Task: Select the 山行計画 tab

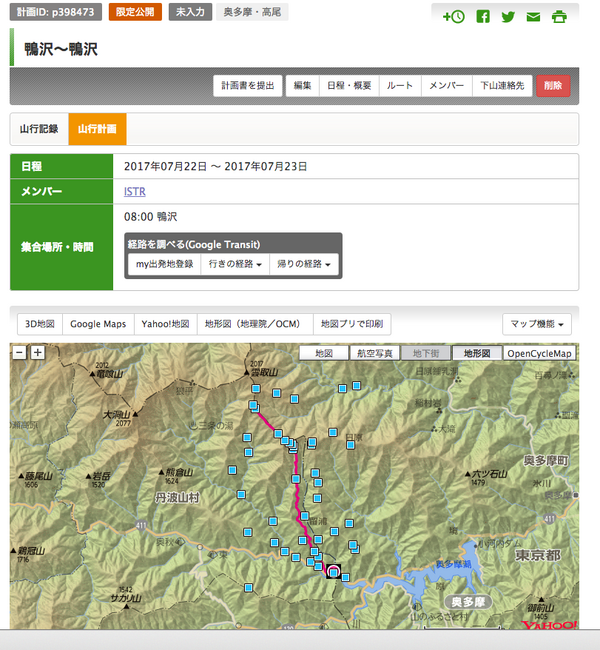Action: click(x=97, y=129)
